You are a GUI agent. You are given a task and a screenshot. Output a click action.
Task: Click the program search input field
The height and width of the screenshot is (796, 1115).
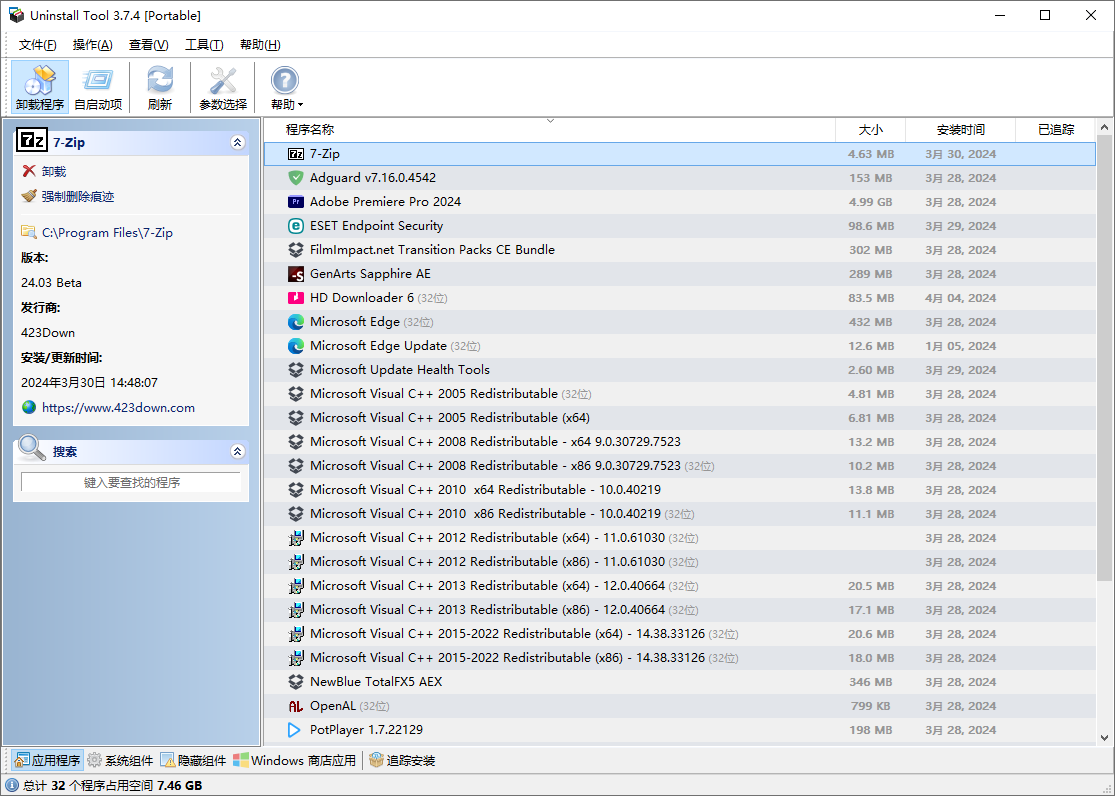131,483
